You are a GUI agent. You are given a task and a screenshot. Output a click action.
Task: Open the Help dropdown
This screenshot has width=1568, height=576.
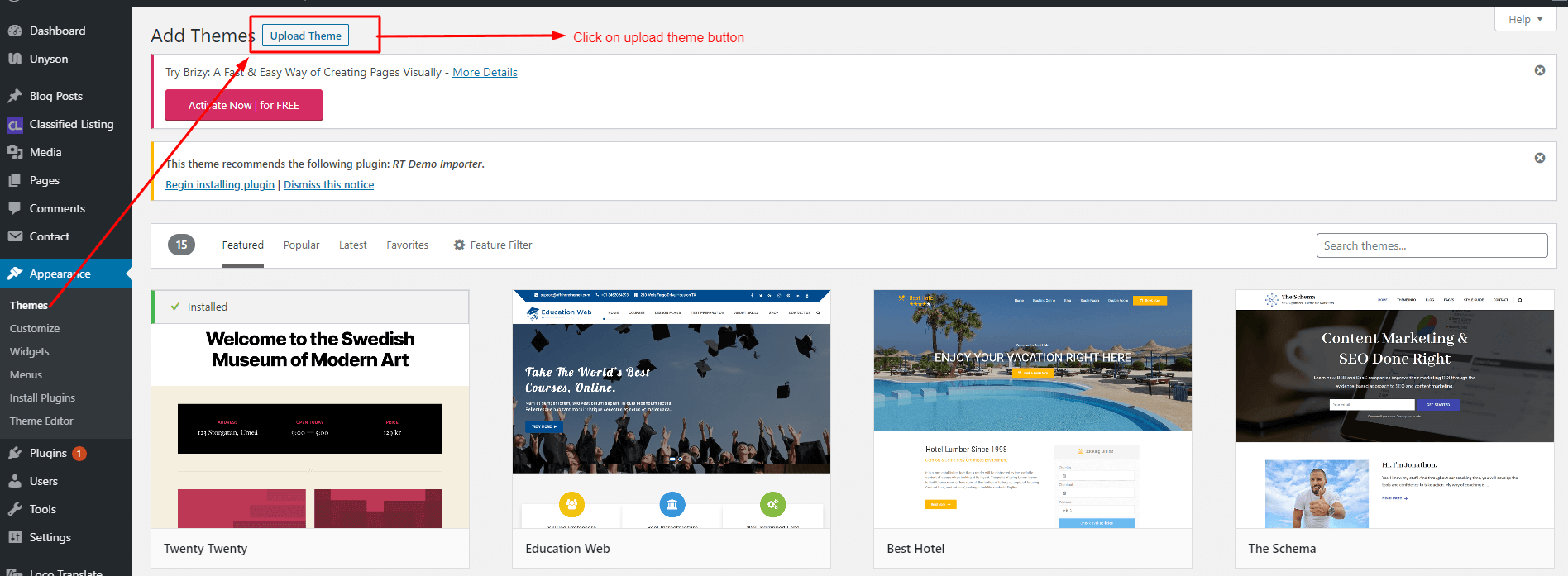[1525, 19]
